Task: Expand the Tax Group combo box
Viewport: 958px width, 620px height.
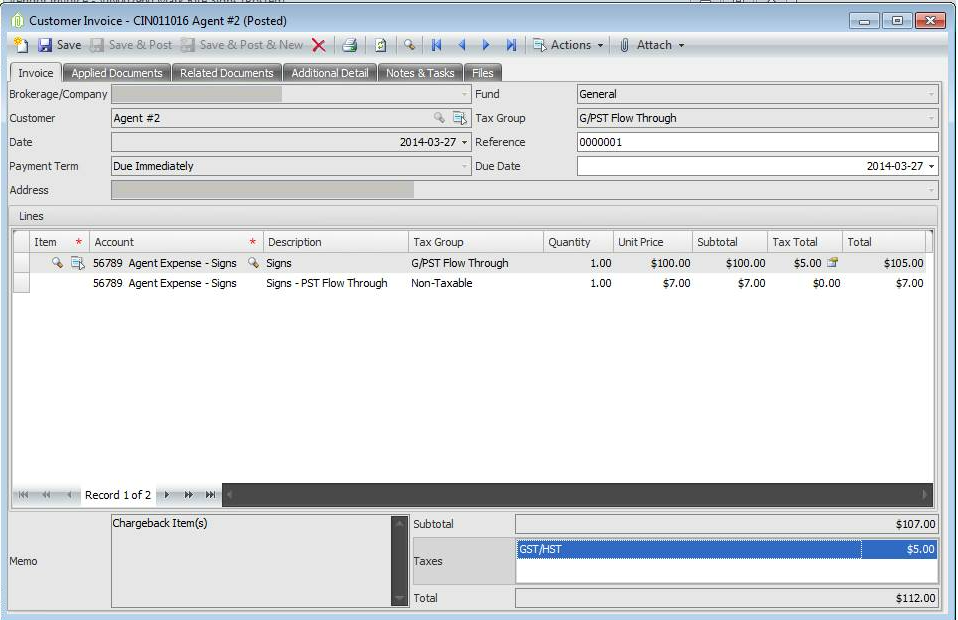Action: (931, 118)
